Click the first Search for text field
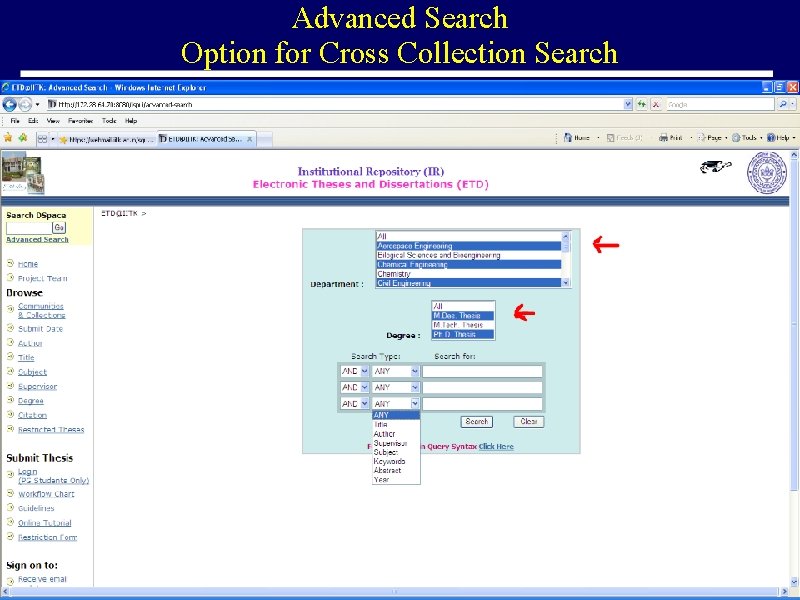This screenshot has width=800, height=600. [x=483, y=371]
